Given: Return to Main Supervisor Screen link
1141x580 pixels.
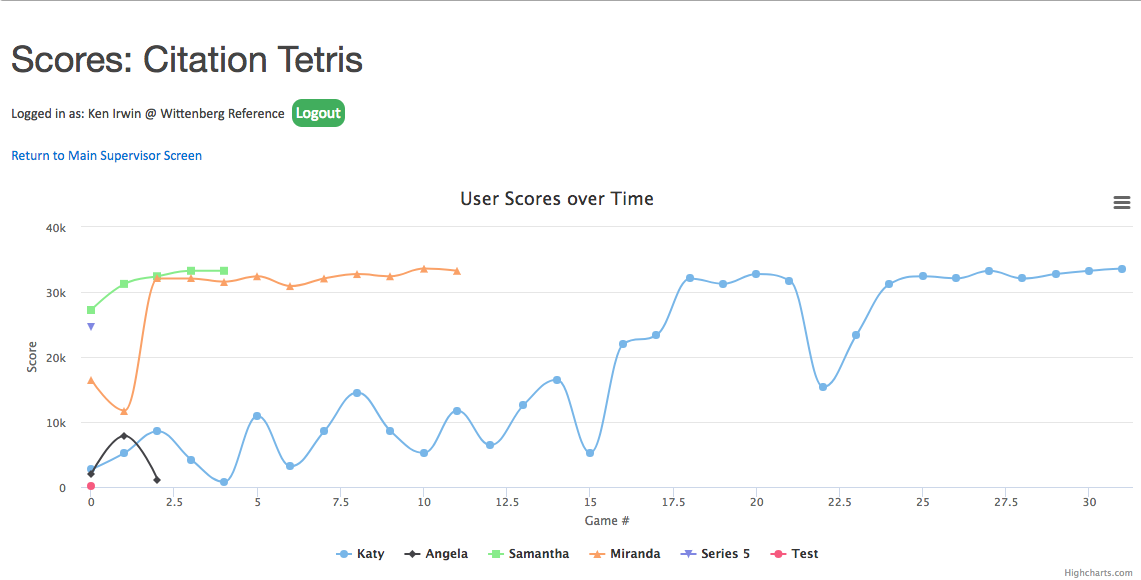Looking at the screenshot, I should click(107, 156).
